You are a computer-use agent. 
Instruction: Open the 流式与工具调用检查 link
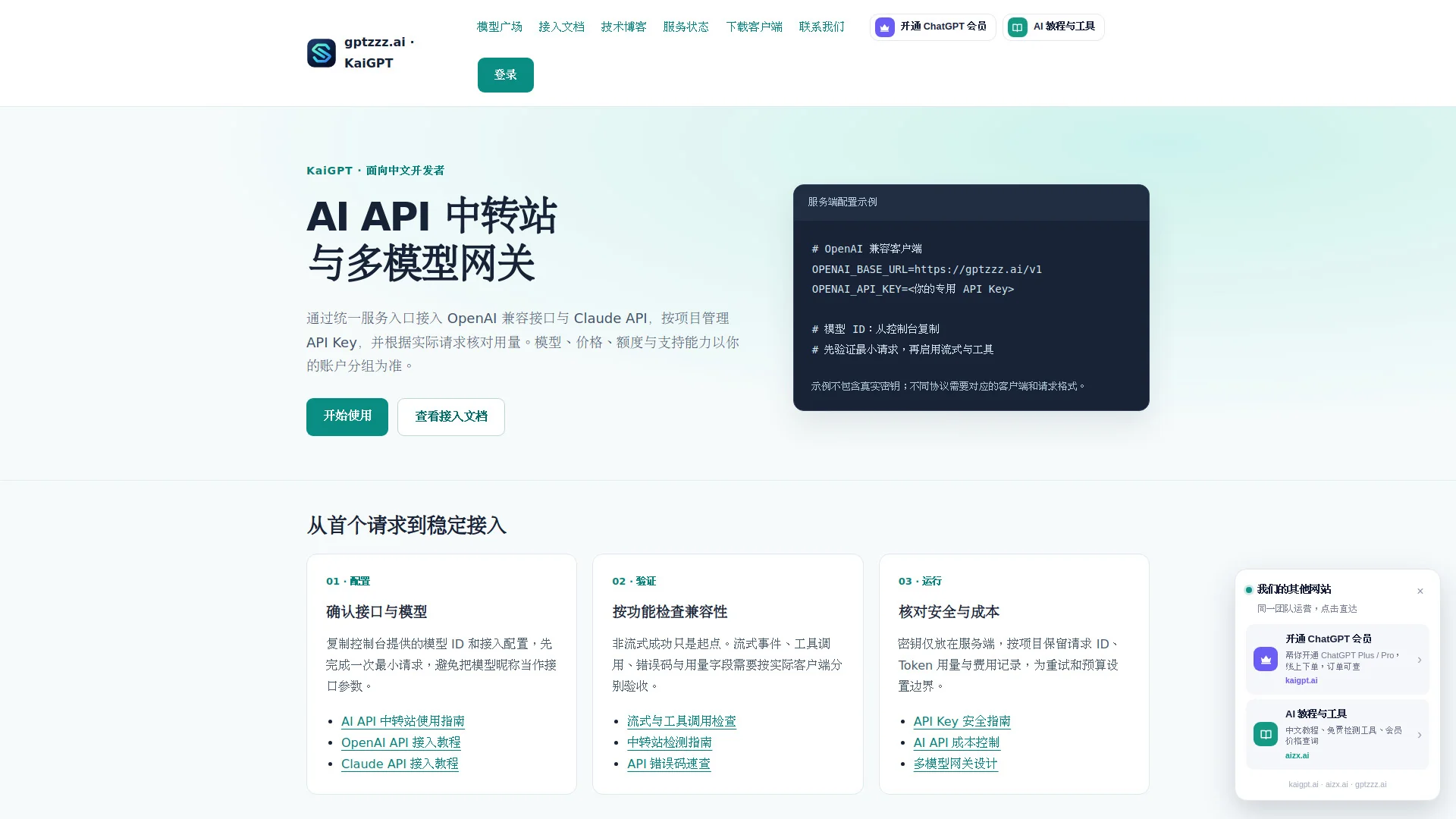(x=682, y=721)
